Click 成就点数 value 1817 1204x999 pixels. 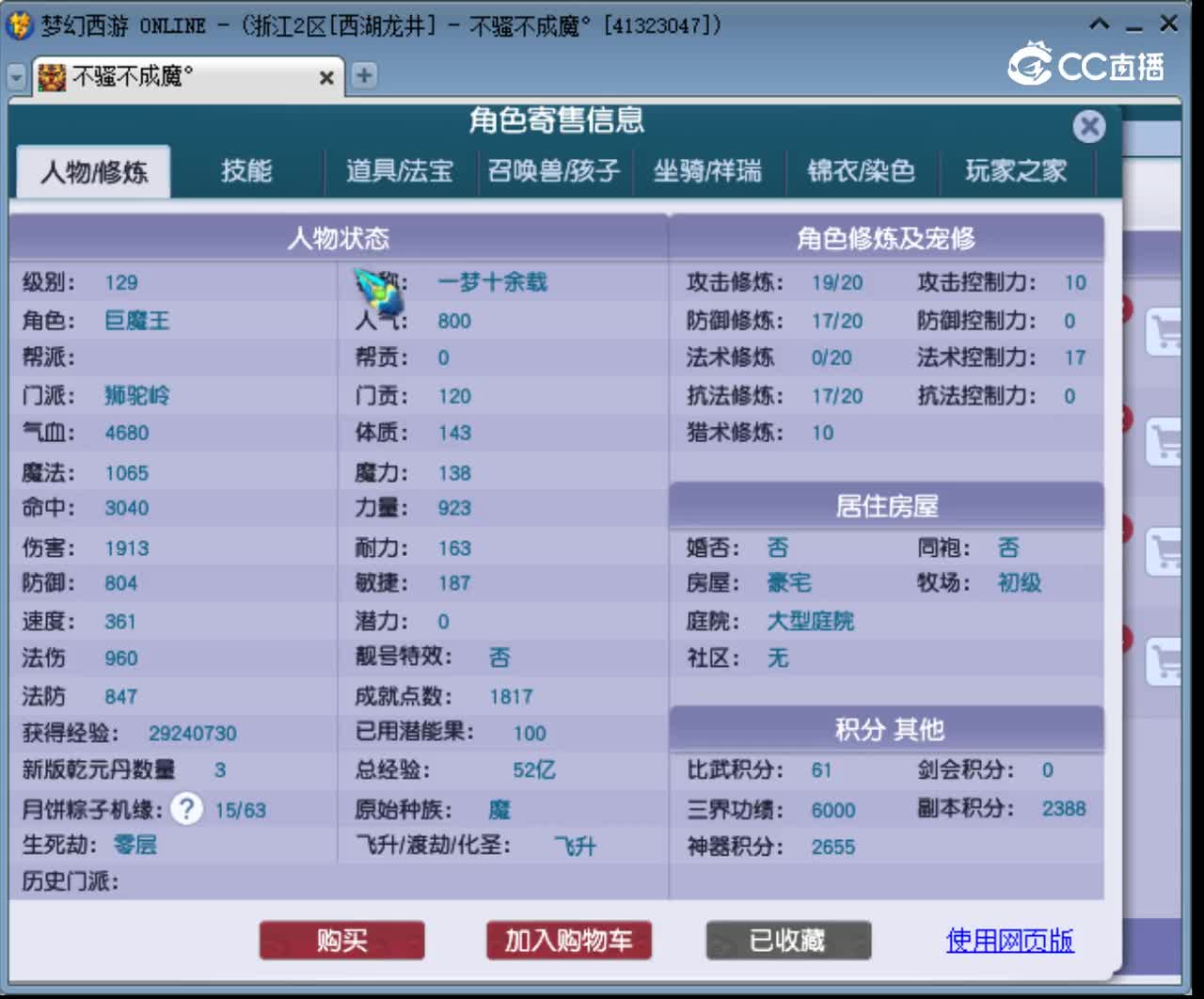(x=511, y=697)
